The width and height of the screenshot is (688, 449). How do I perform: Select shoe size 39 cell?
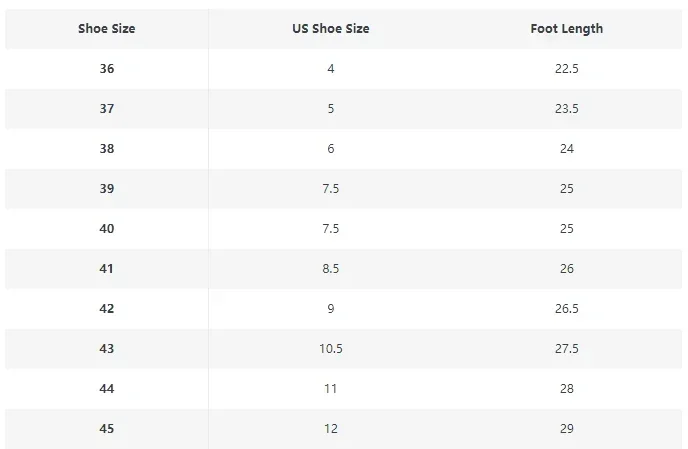click(x=107, y=189)
